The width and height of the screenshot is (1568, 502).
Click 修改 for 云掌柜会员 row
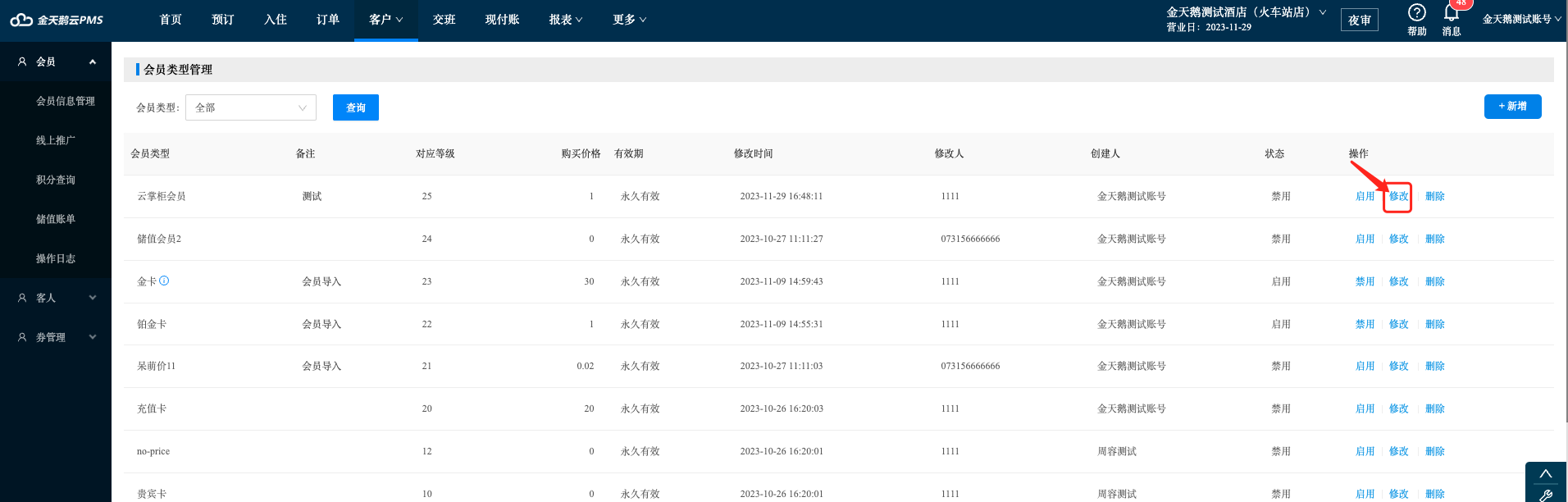pyautogui.click(x=1398, y=196)
